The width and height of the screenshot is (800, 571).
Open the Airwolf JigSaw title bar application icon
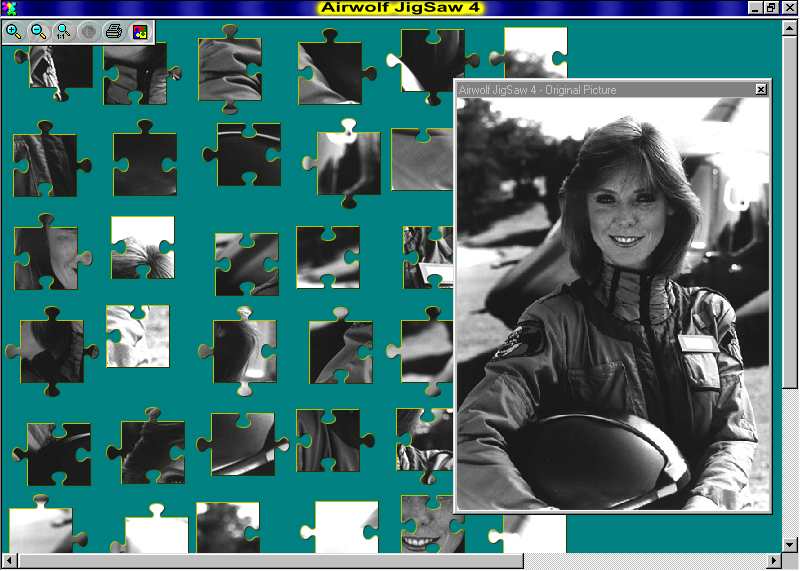tap(9, 8)
